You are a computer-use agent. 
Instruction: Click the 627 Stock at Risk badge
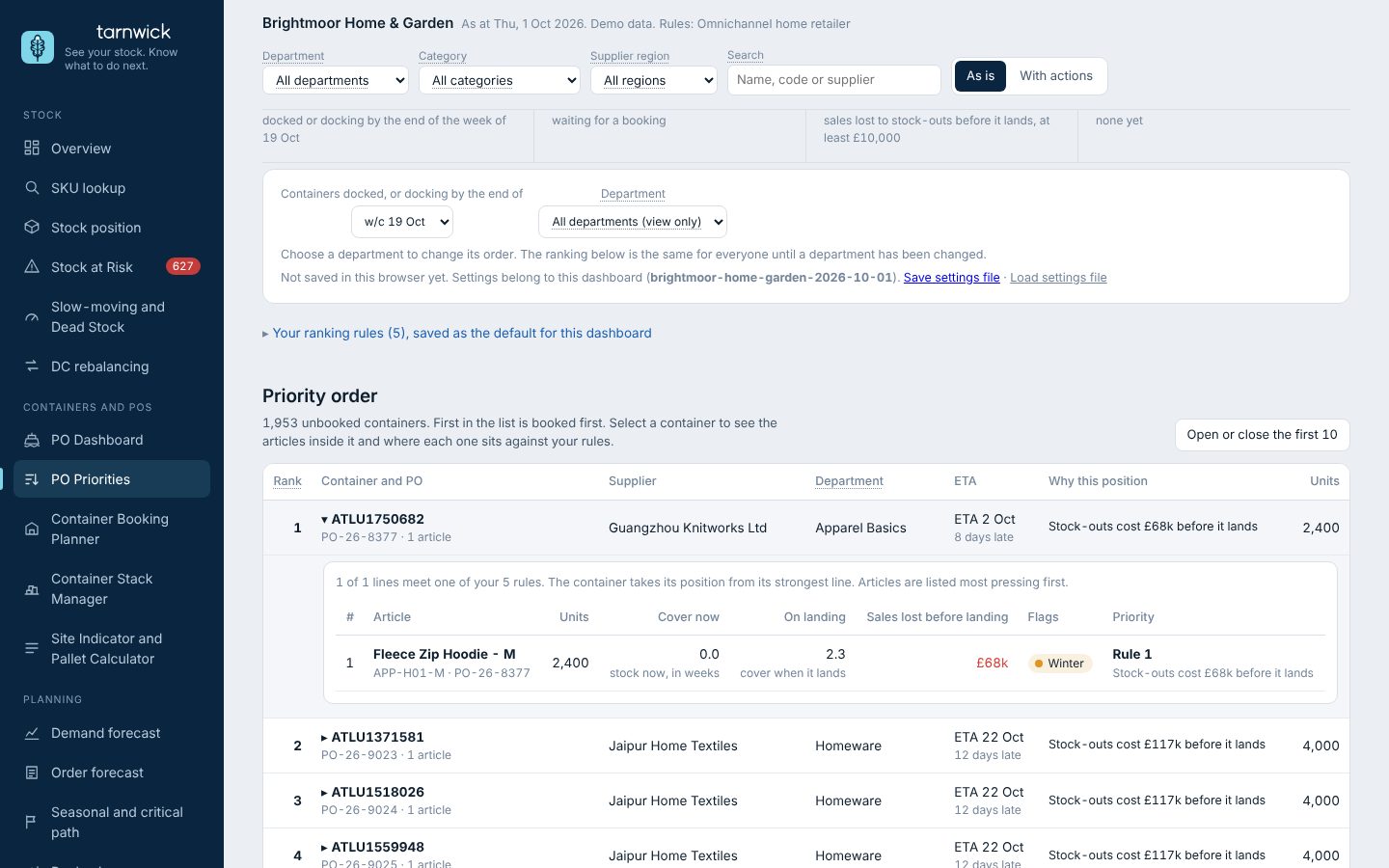[x=182, y=266]
